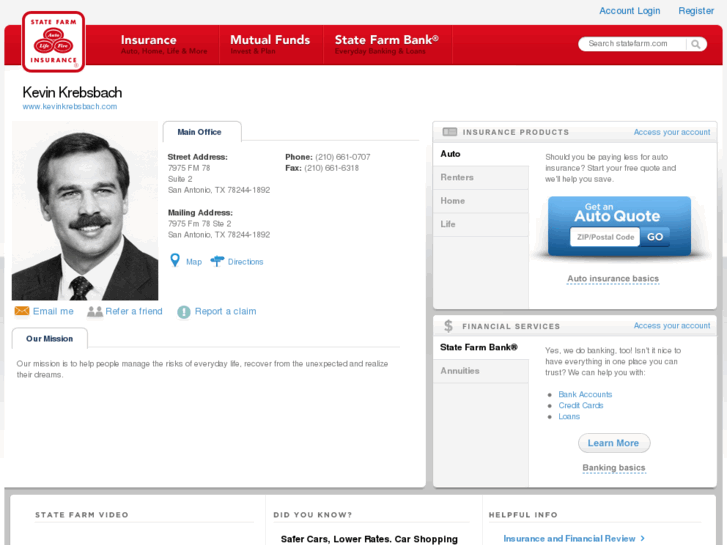727x545 pixels.
Task: Switch to the Home product tab
Action: (x=481, y=201)
